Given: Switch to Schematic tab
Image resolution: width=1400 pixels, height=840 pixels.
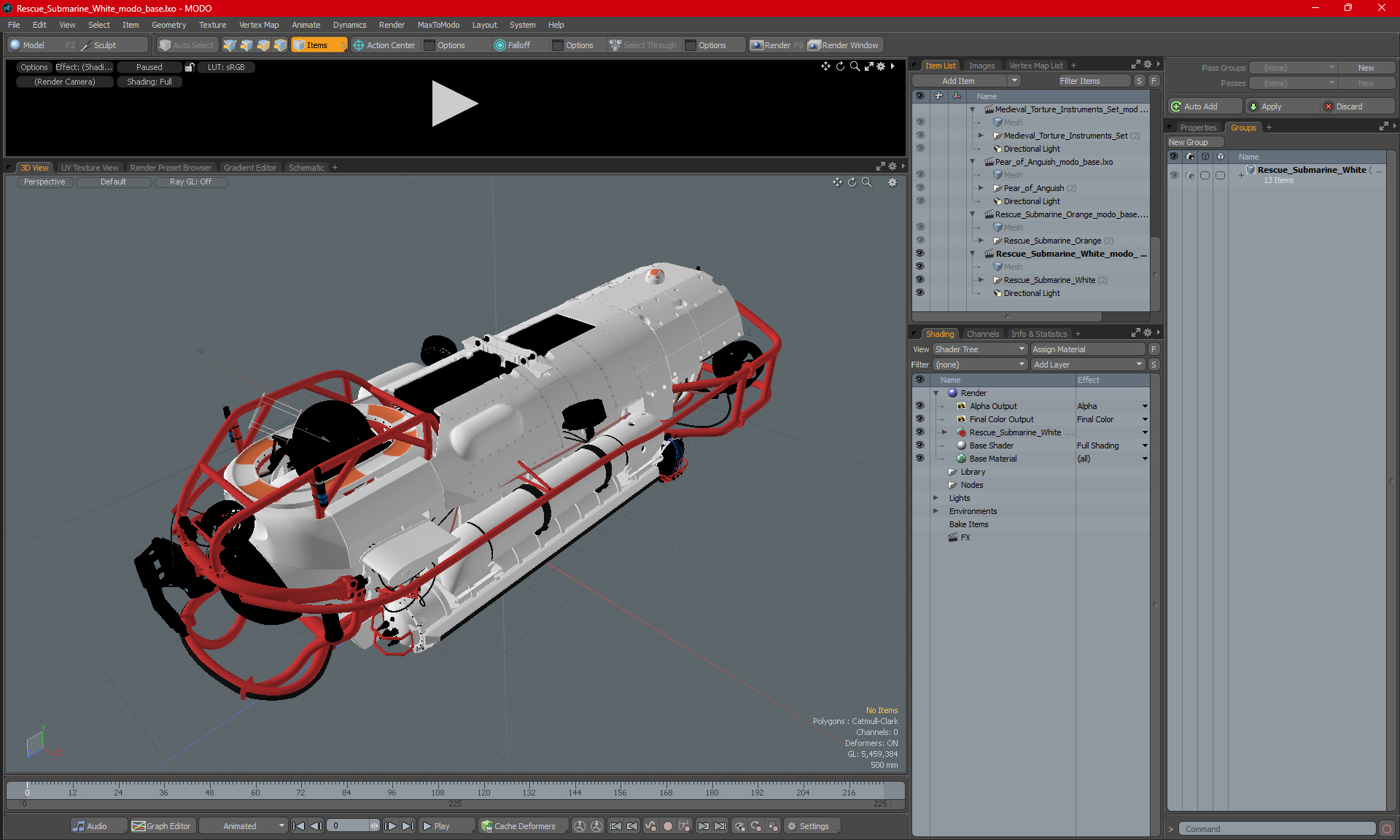Looking at the screenshot, I should coord(306,168).
